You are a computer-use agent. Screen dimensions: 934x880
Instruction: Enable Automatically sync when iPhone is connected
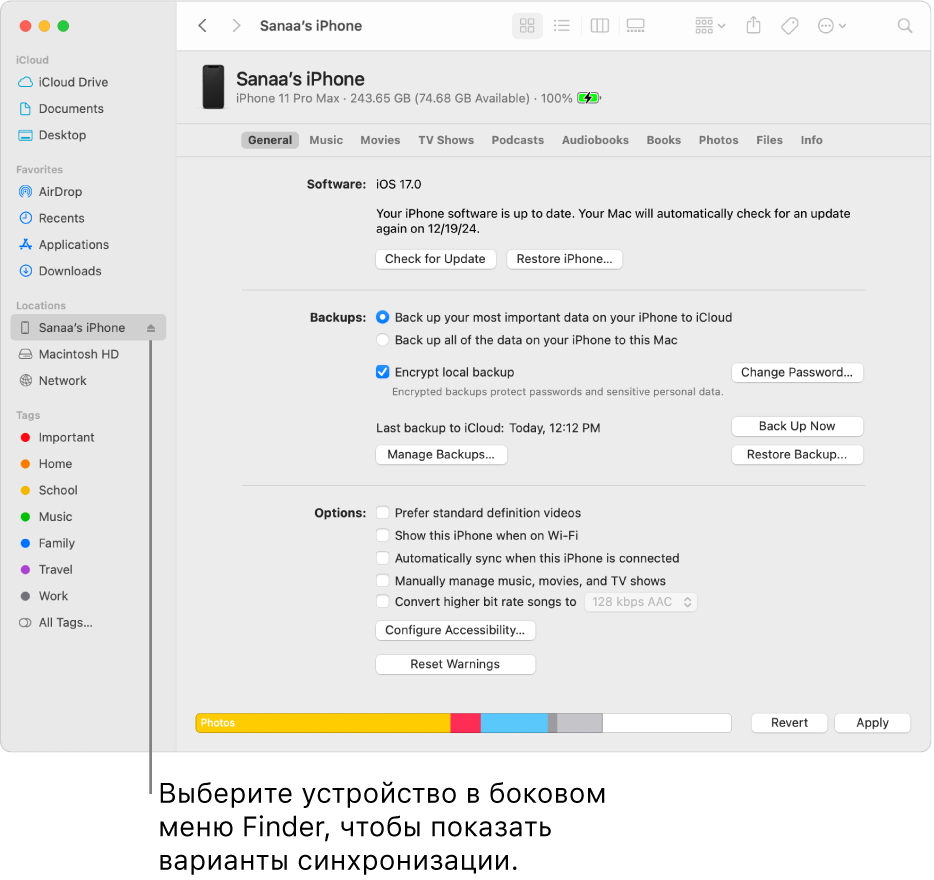pyautogui.click(x=382, y=558)
